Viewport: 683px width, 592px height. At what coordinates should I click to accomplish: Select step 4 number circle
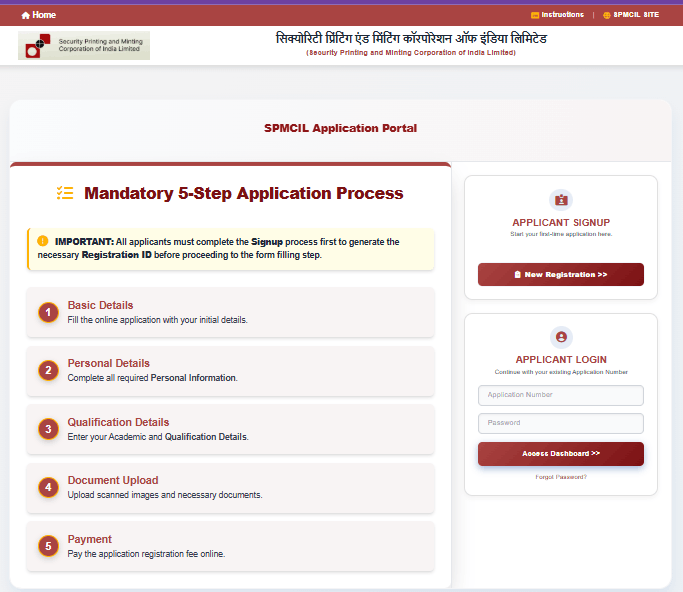click(x=48, y=487)
